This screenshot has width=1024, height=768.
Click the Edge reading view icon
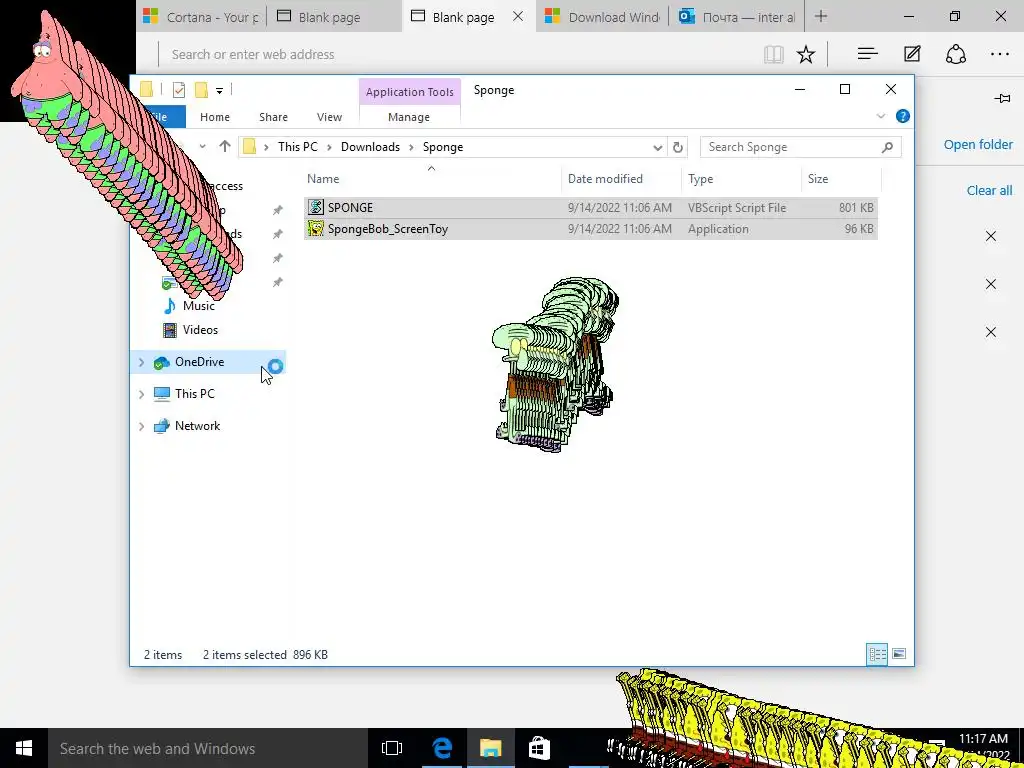point(774,54)
